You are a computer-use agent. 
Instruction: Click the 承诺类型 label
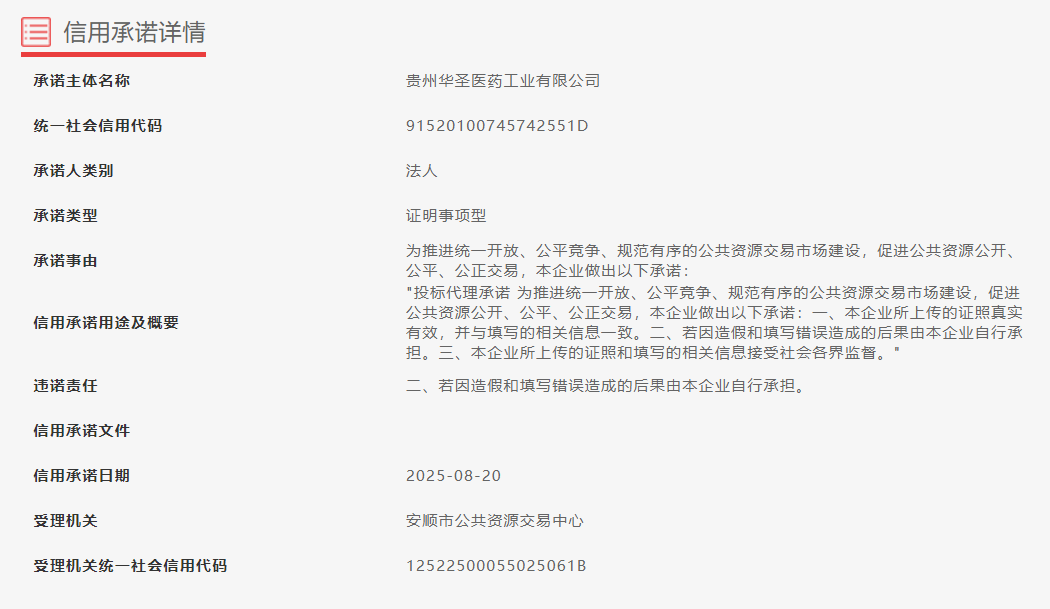[x=66, y=216]
